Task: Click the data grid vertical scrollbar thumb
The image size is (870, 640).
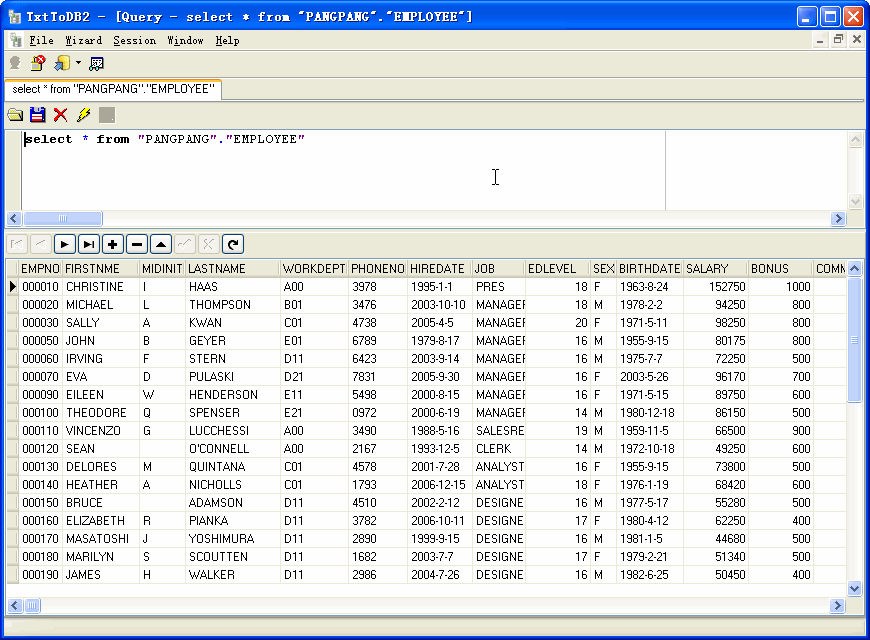Action: coord(854,339)
